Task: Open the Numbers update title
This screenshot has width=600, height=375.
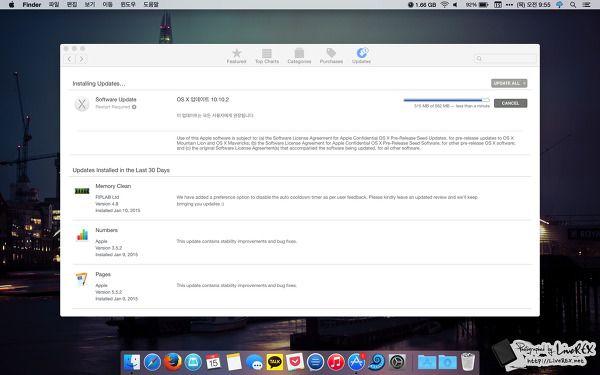Action: point(106,230)
